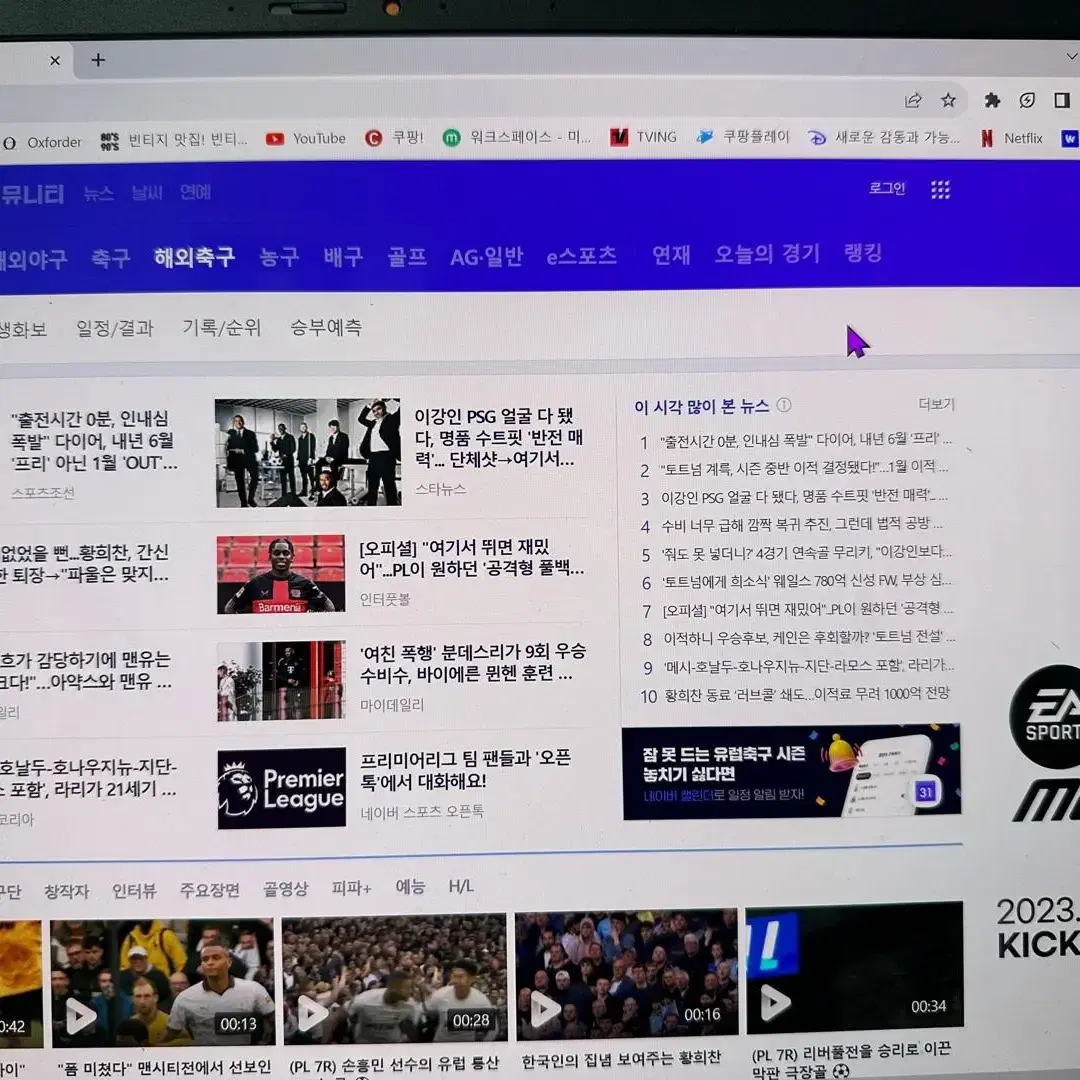This screenshot has width=1080, height=1080.
Task: Open the 기록/순위 submenu
Action: [x=222, y=328]
